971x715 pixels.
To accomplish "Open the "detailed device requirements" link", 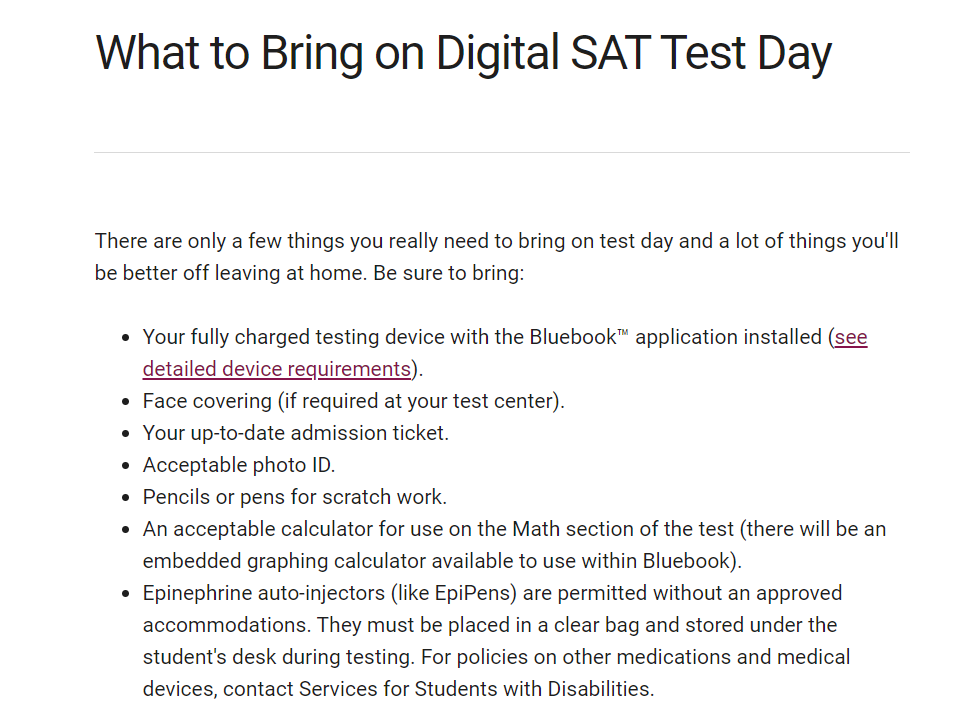I will click(x=277, y=369).
